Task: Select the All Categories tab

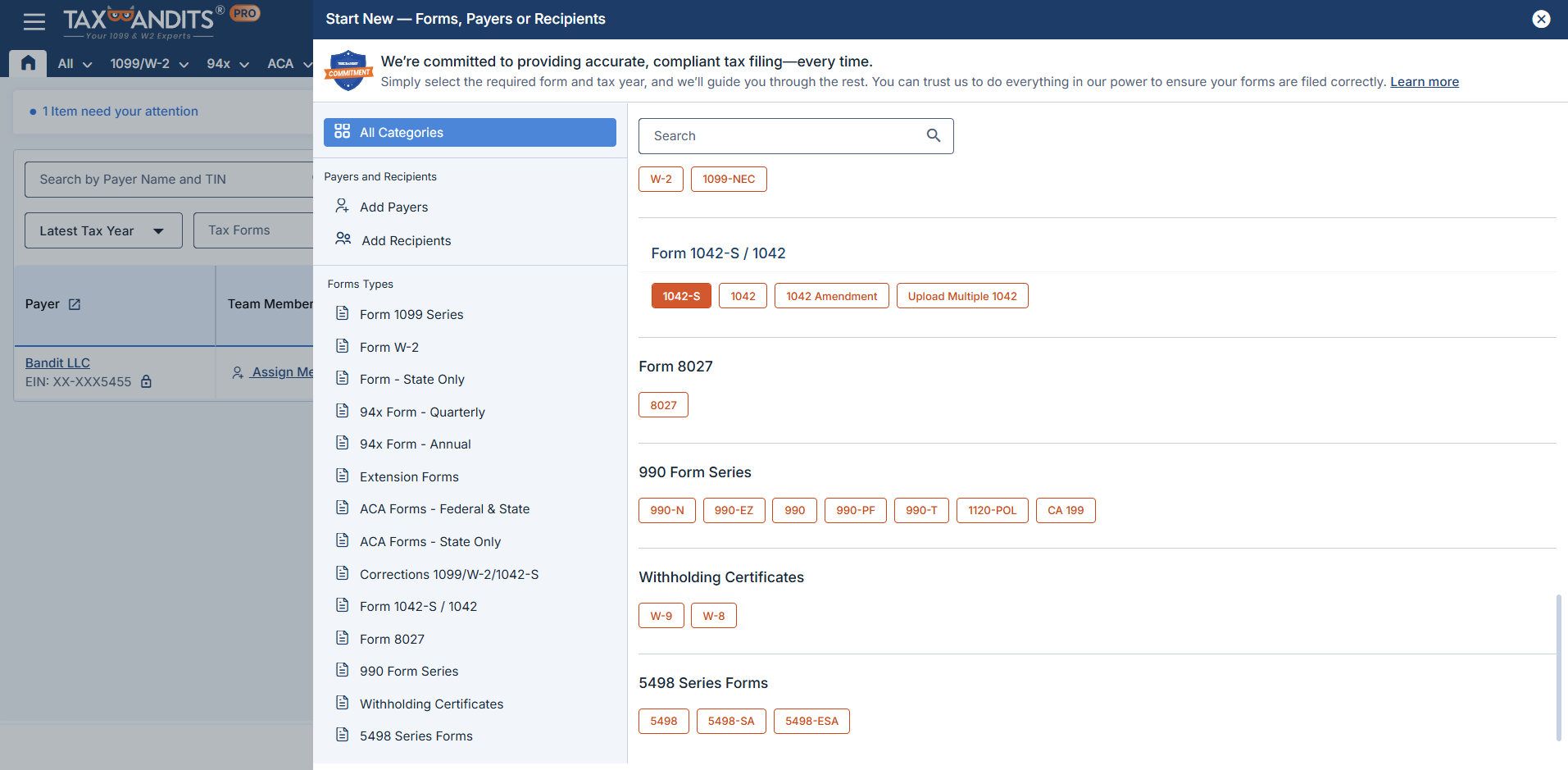Action: point(470,133)
